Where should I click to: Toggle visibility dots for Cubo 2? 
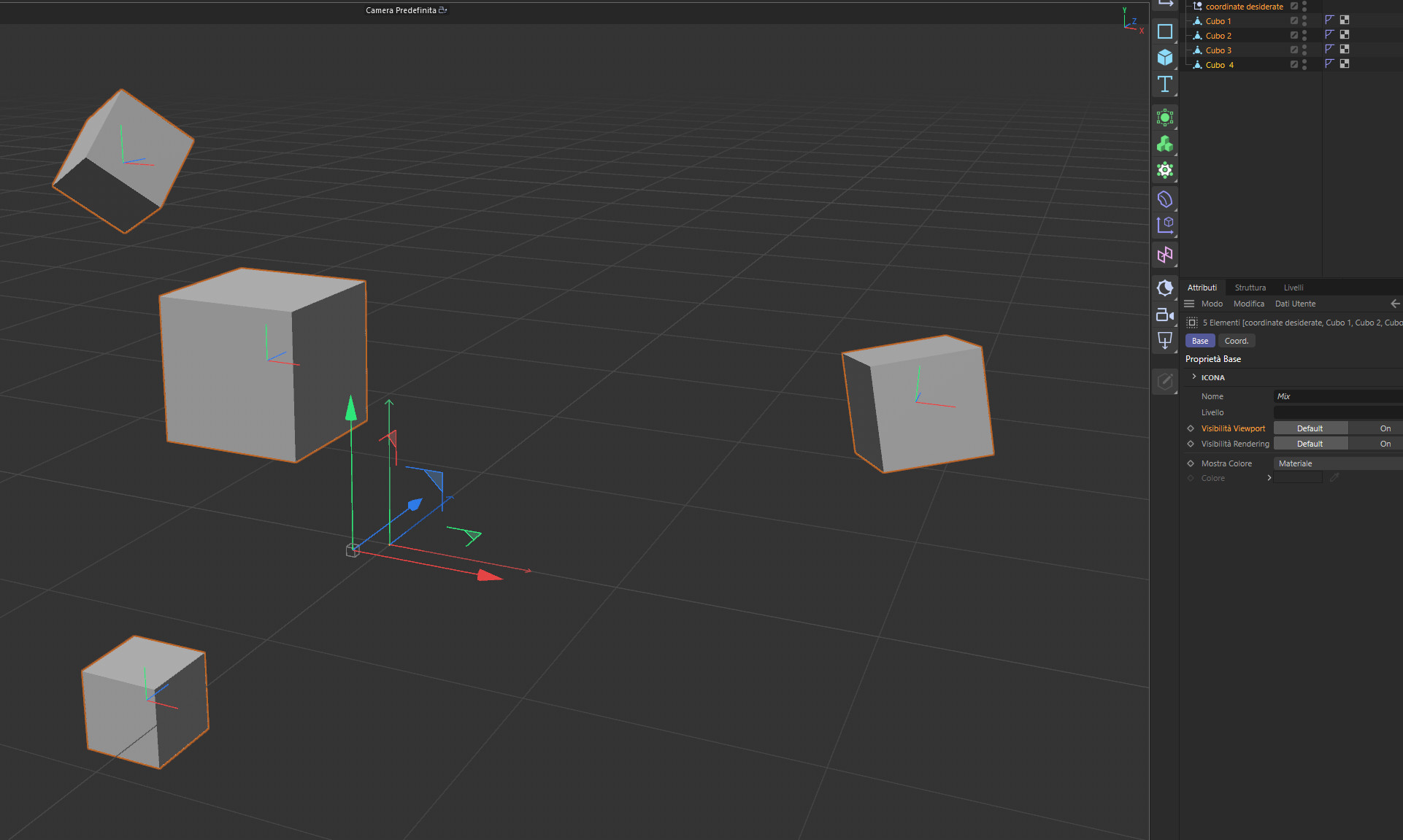pos(1304,35)
